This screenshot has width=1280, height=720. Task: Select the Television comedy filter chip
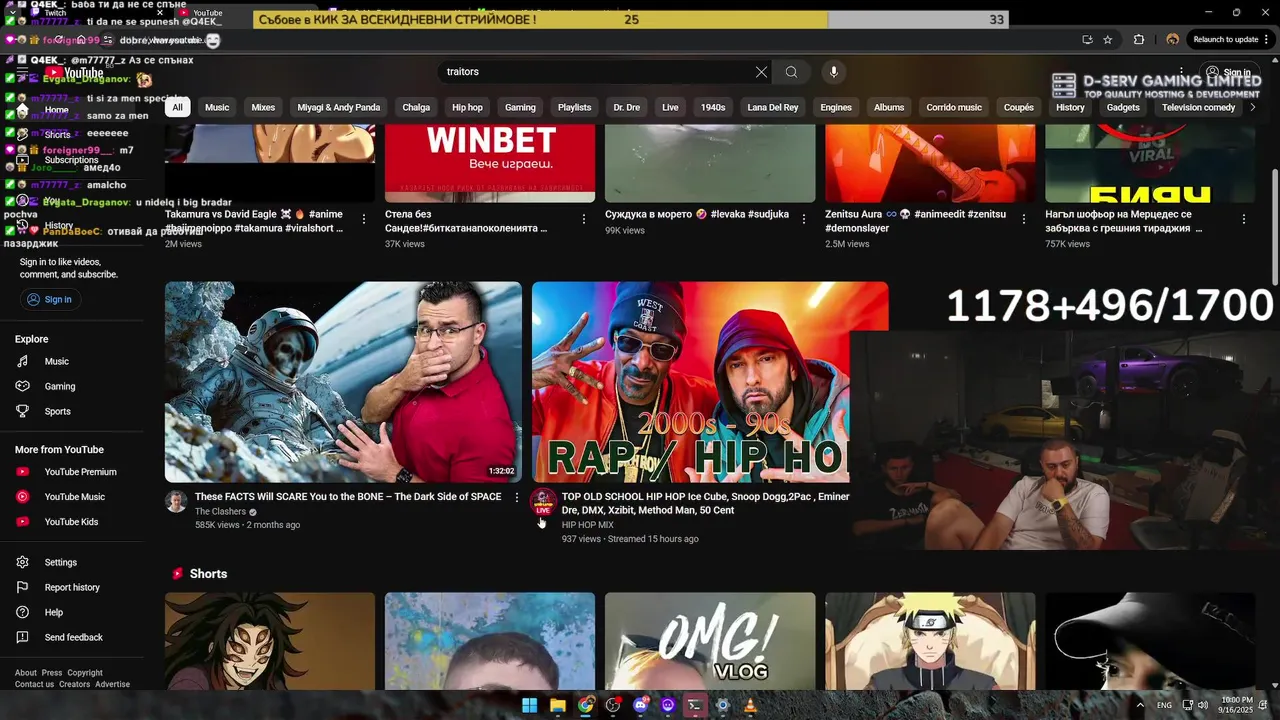(x=1198, y=107)
